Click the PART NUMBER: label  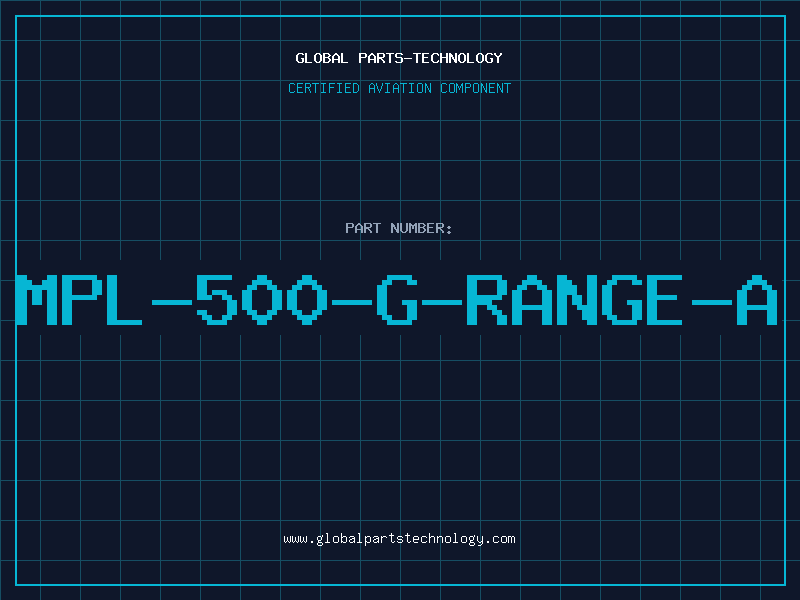coord(399,228)
